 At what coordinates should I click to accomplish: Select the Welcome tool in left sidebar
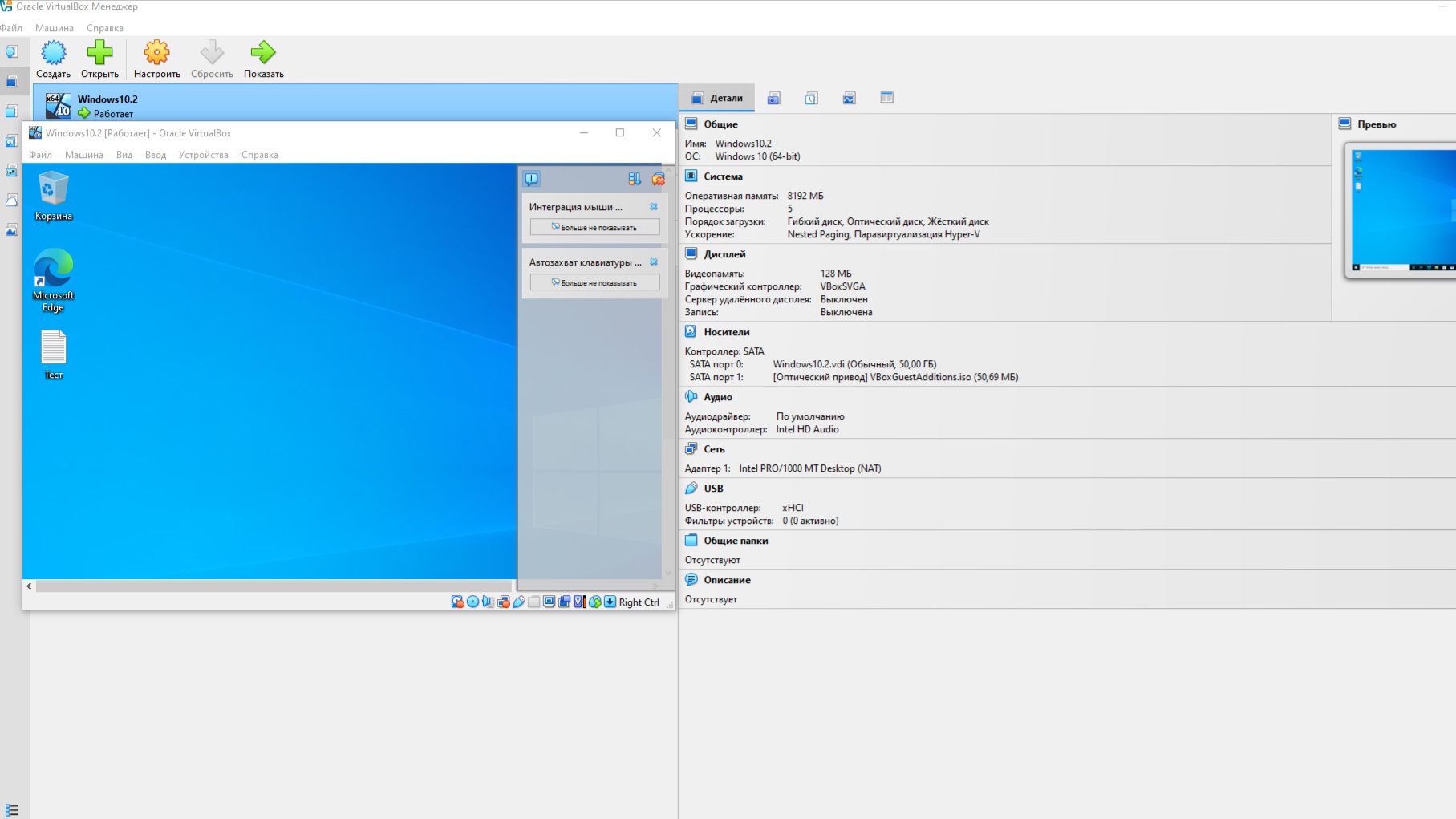12,52
